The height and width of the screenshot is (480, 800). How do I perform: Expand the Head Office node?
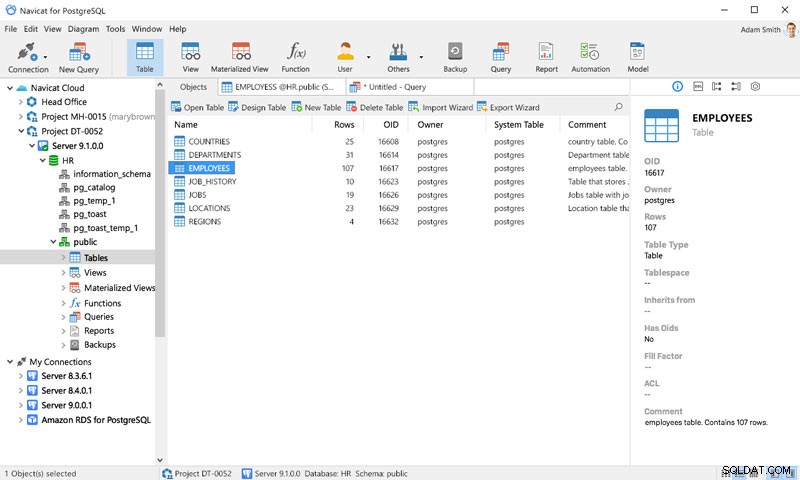click(x=20, y=102)
